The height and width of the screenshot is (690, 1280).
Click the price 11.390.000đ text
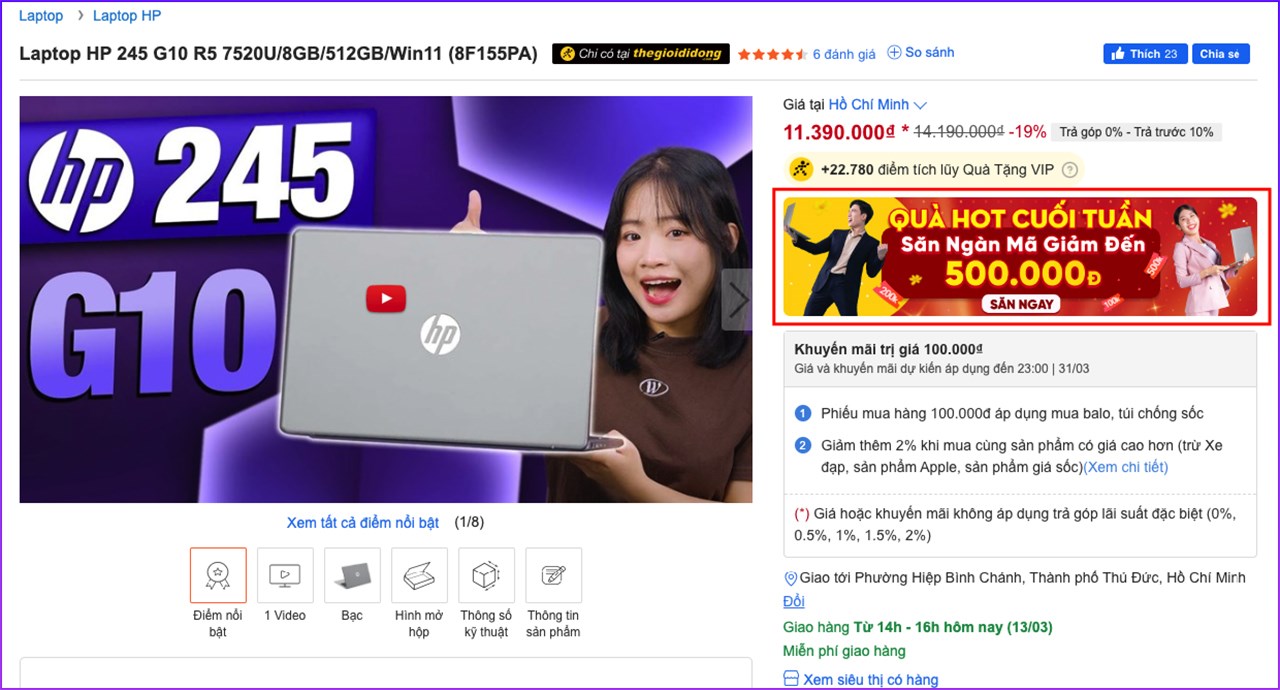pos(839,132)
